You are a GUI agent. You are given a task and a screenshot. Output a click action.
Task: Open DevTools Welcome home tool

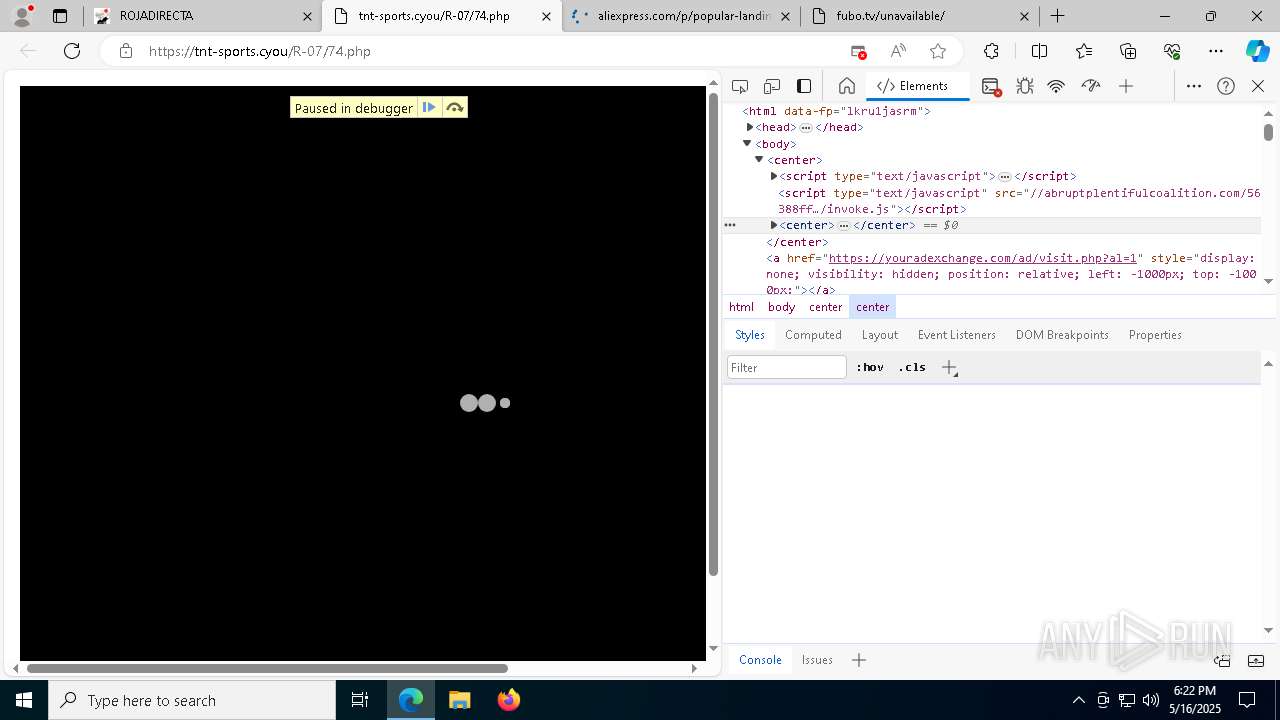[x=847, y=86]
